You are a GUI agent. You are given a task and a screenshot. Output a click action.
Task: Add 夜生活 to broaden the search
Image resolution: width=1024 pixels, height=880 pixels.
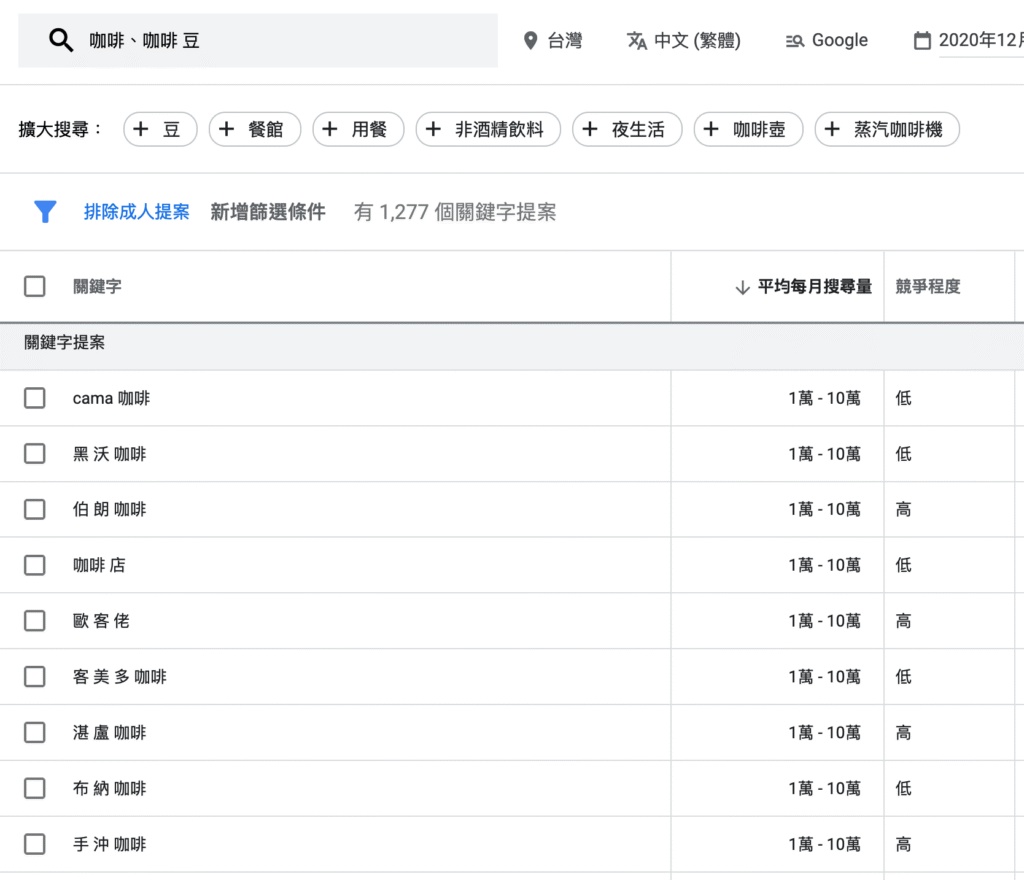tap(627, 129)
